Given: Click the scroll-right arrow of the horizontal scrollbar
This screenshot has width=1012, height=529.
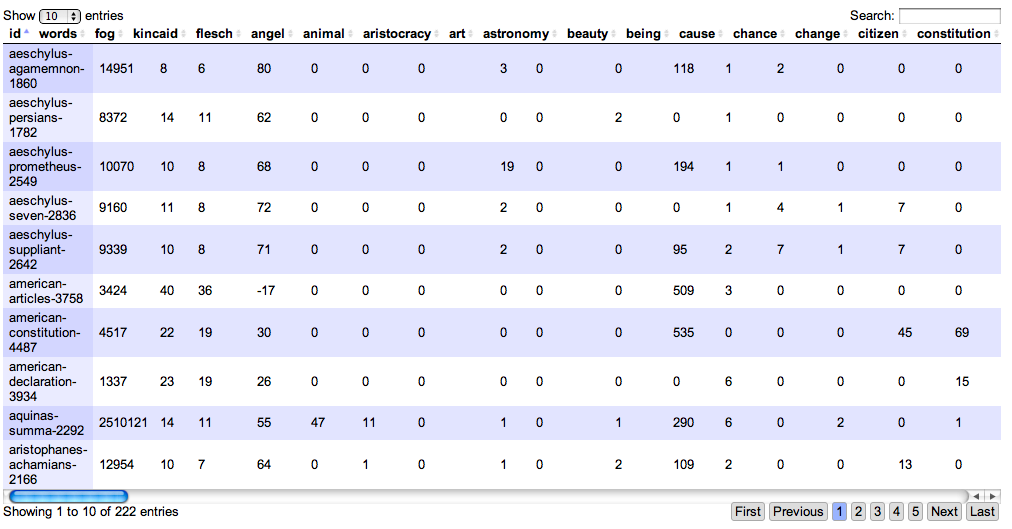Looking at the screenshot, I should pyautogui.click(x=992, y=496).
